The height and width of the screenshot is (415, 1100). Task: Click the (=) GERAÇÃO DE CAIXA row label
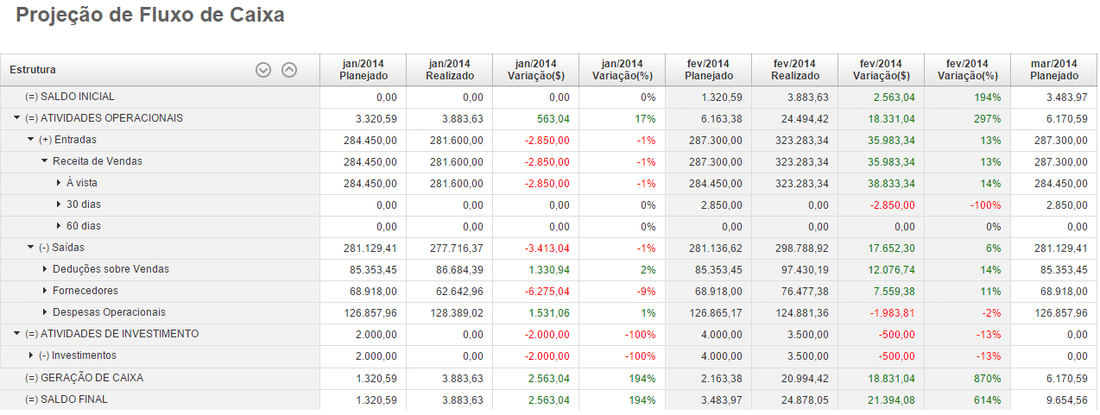84,378
